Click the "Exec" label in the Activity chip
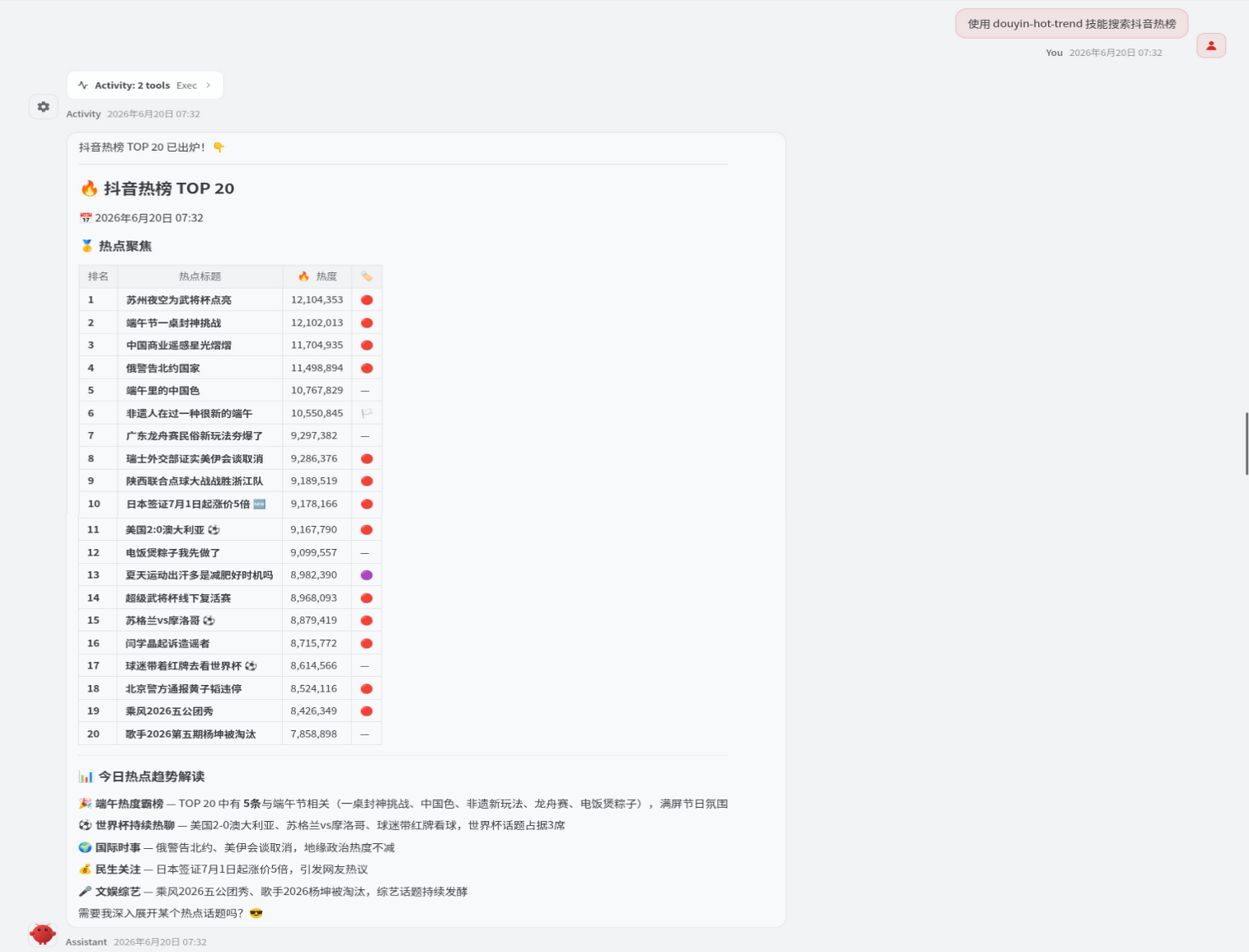Image resolution: width=1249 pixels, height=952 pixels. pyautogui.click(x=186, y=86)
